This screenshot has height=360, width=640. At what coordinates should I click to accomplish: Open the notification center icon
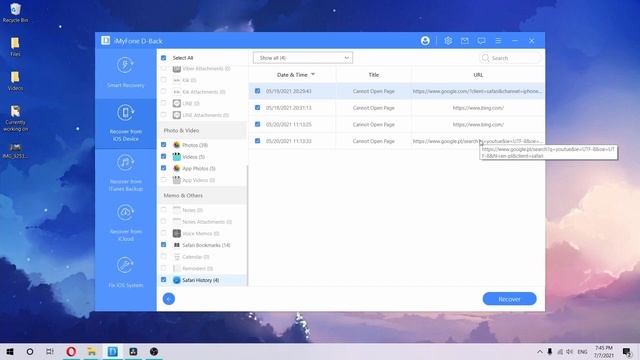pos(627,351)
